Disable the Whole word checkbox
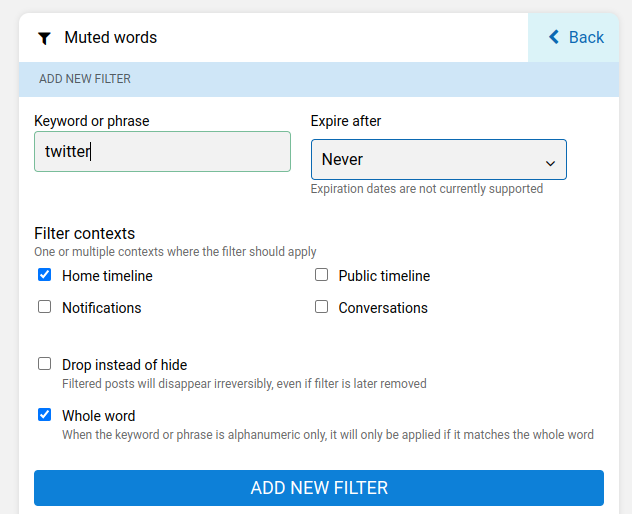Screen dimensions: 632x514 coord(45,414)
